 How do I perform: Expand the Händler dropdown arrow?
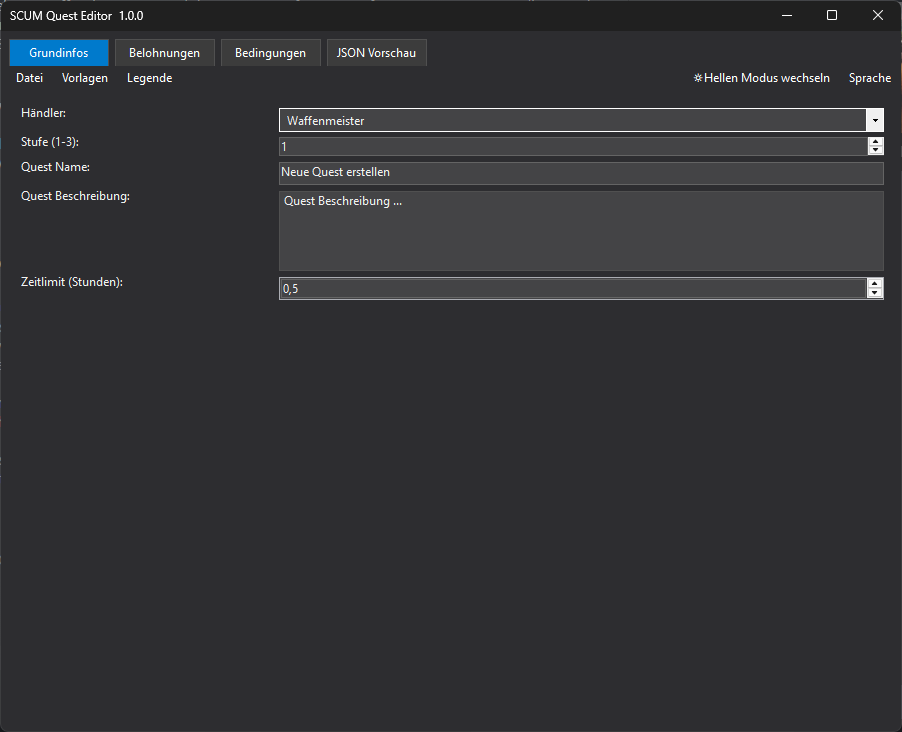[x=875, y=121]
